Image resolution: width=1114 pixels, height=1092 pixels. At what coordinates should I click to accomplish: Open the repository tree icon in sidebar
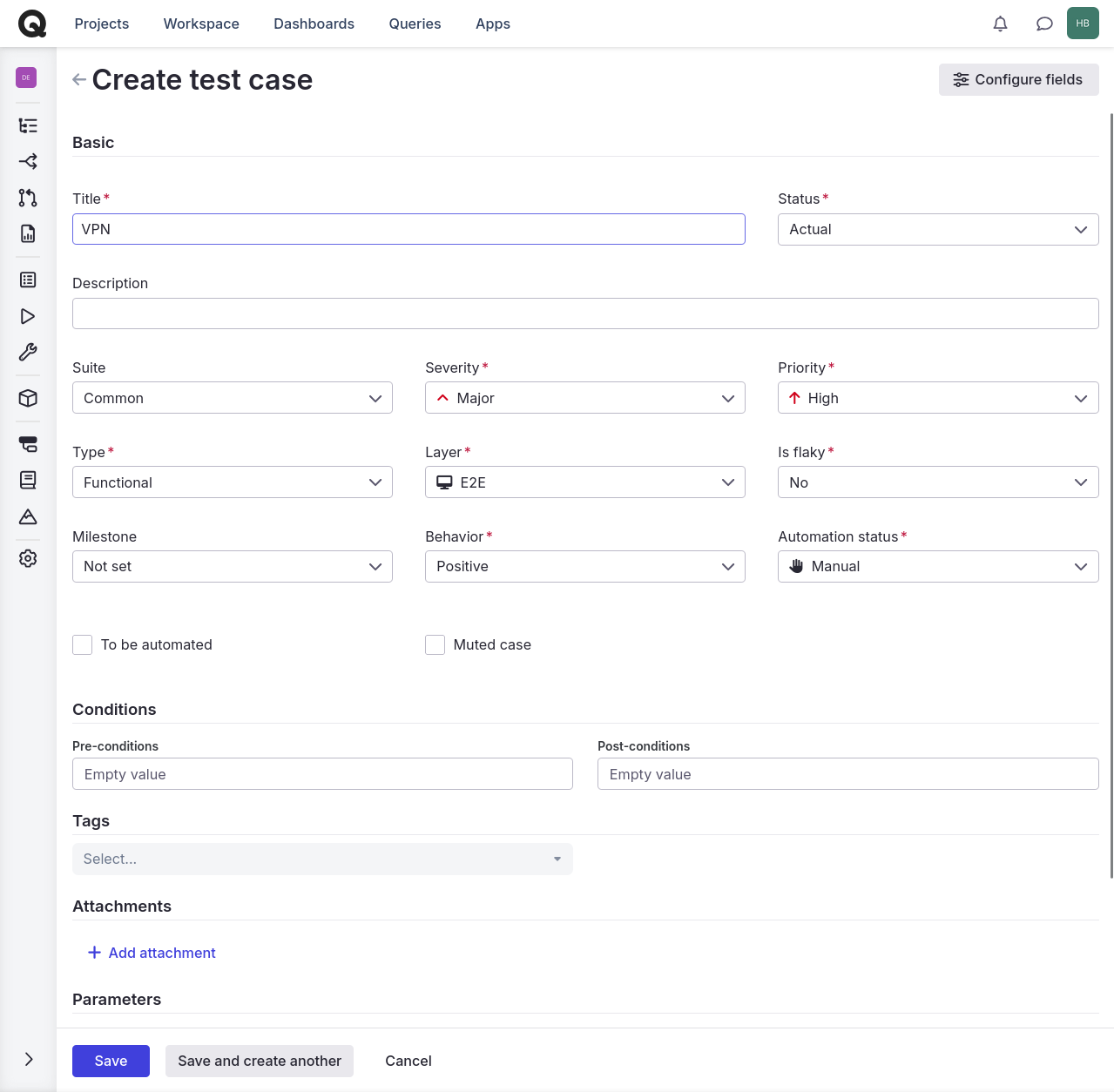click(x=28, y=125)
